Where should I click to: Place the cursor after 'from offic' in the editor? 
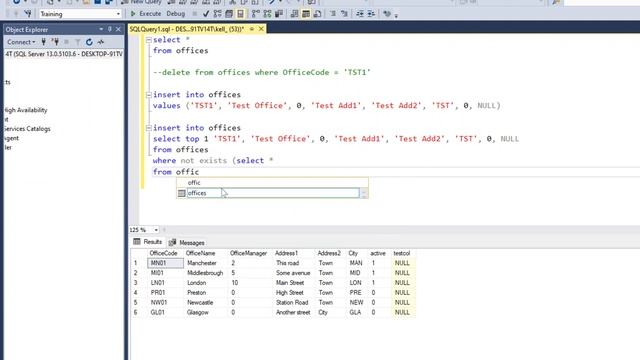[x=200, y=172]
